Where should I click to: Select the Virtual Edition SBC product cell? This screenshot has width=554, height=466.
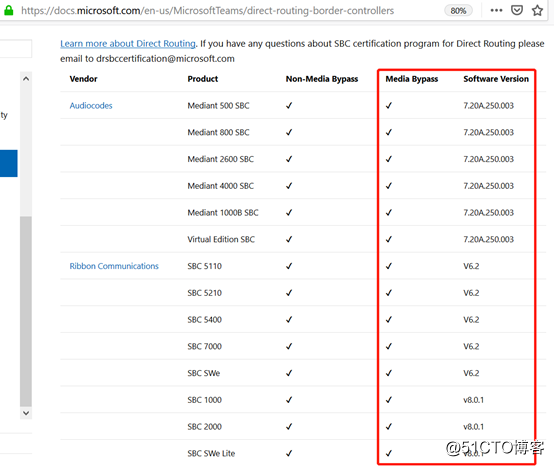pyautogui.click(x=221, y=239)
